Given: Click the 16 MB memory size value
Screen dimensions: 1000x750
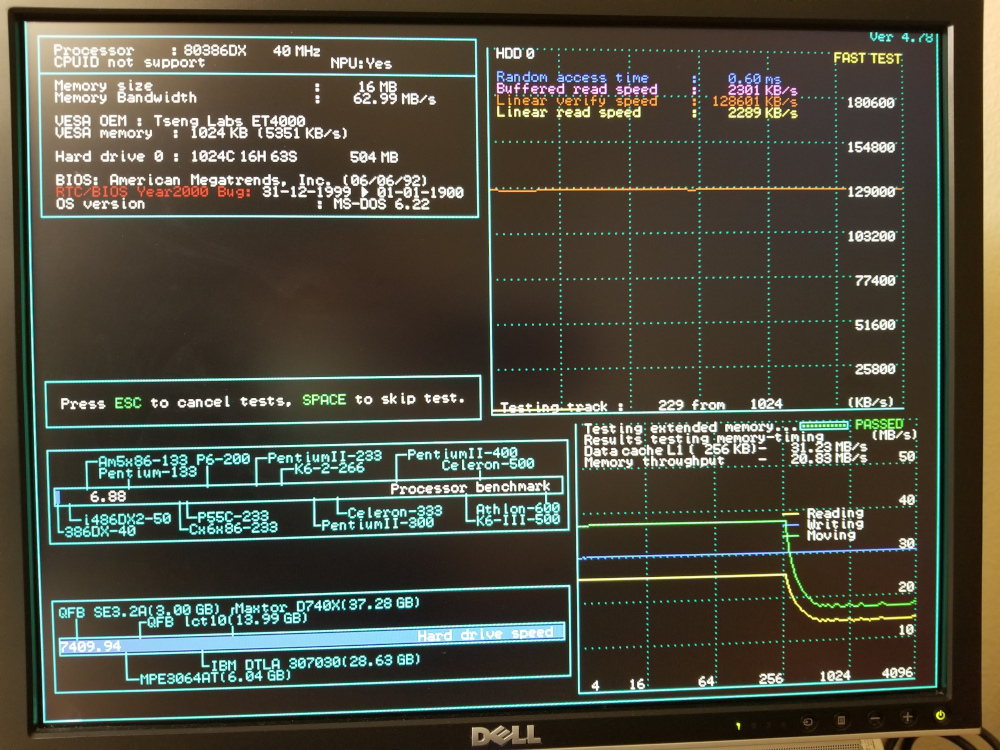Looking at the screenshot, I should pyautogui.click(x=377, y=86).
